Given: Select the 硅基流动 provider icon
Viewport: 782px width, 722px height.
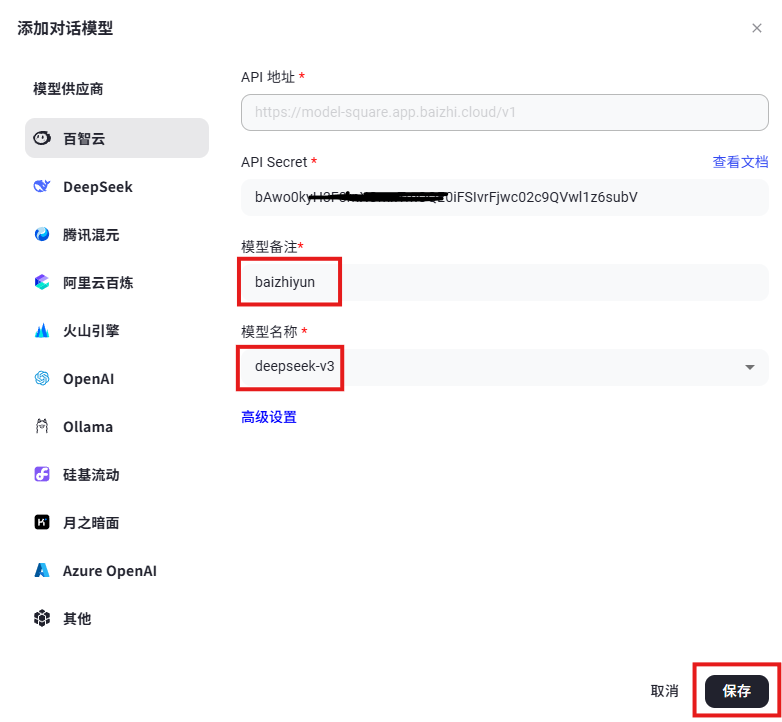Looking at the screenshot, I should (x=42, y=474).
